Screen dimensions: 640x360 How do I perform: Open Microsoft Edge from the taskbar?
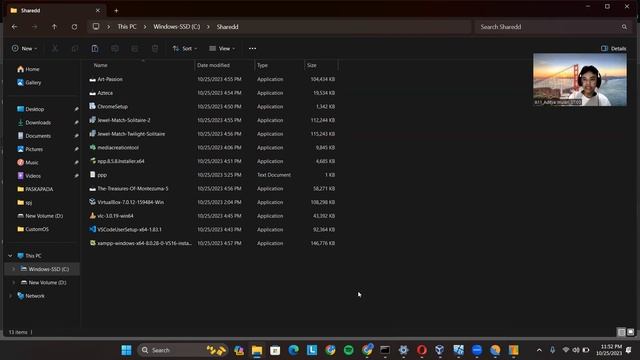click(293, 350)
